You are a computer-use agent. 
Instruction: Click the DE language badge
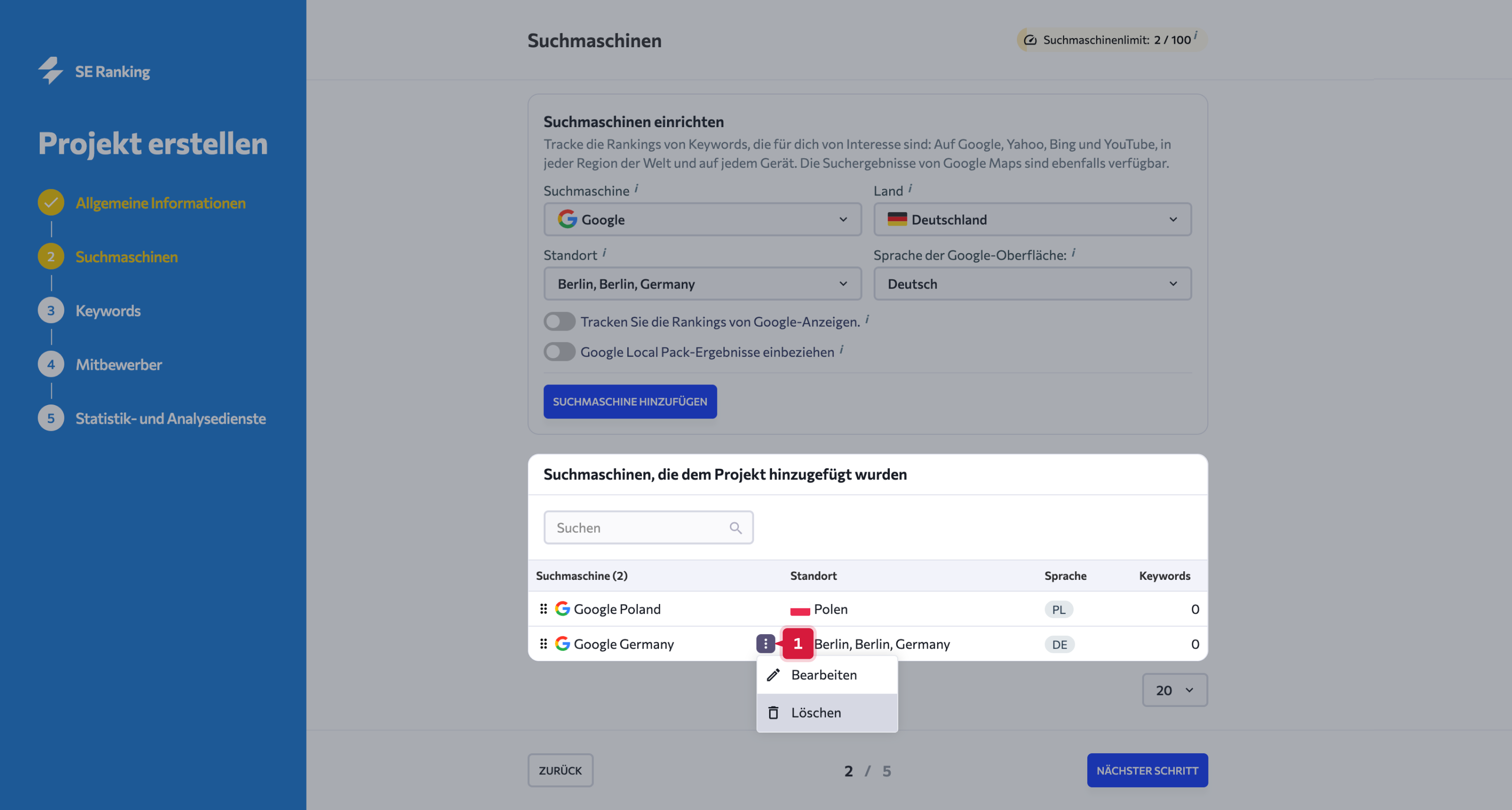[x=1060, y=645]
